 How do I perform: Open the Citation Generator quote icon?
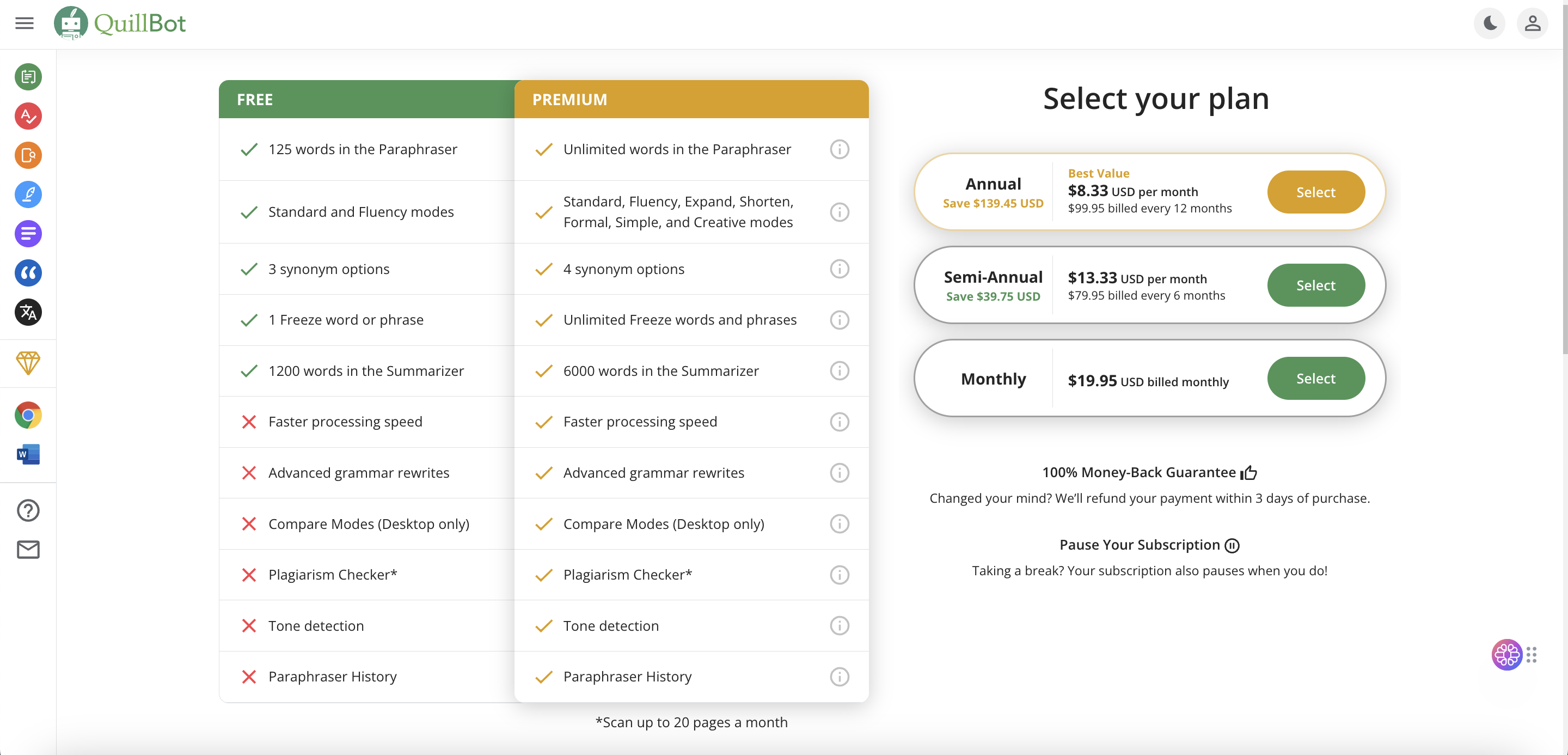point(28,273)
